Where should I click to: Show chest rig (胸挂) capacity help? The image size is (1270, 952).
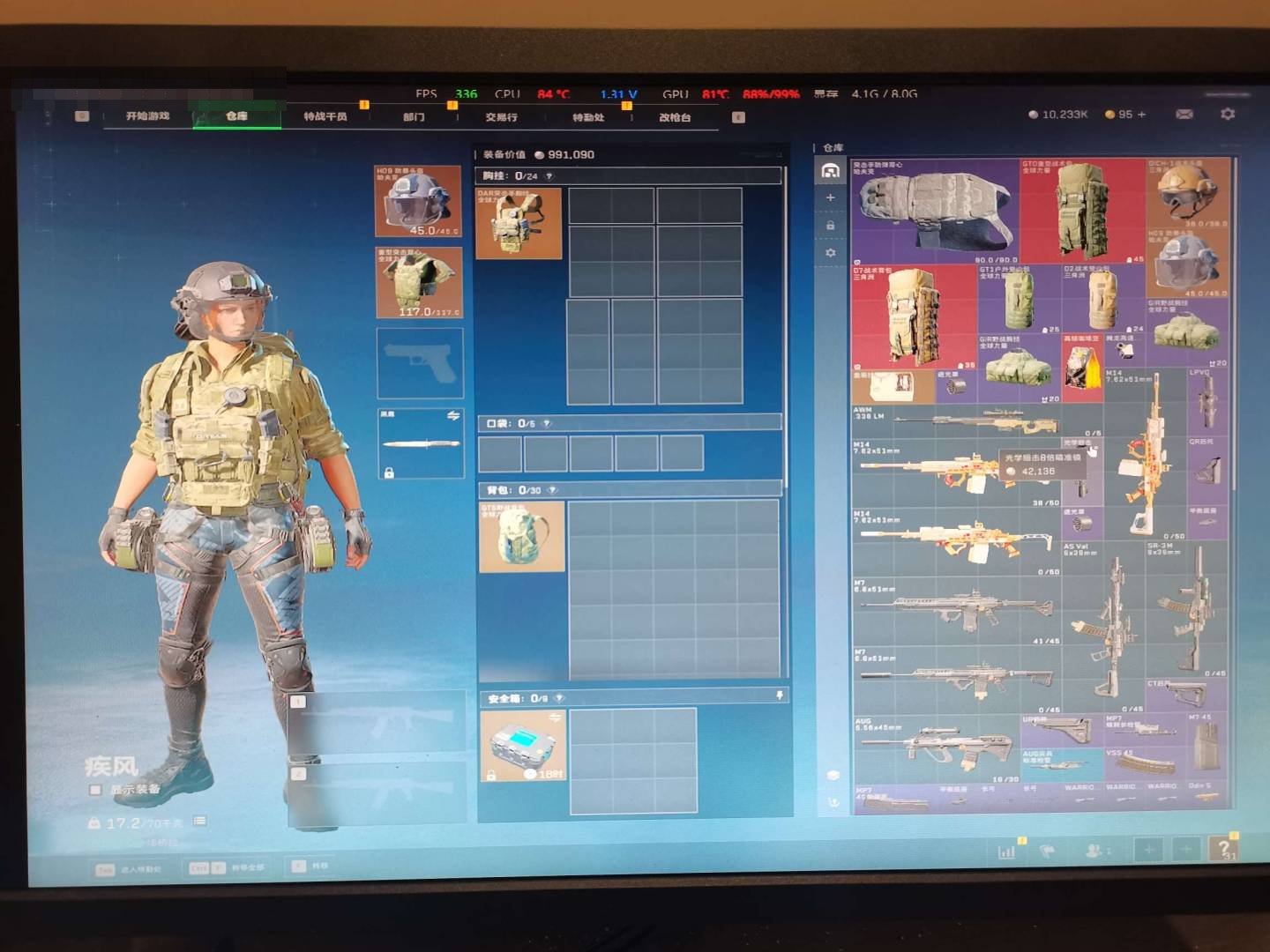pos(549,176)
